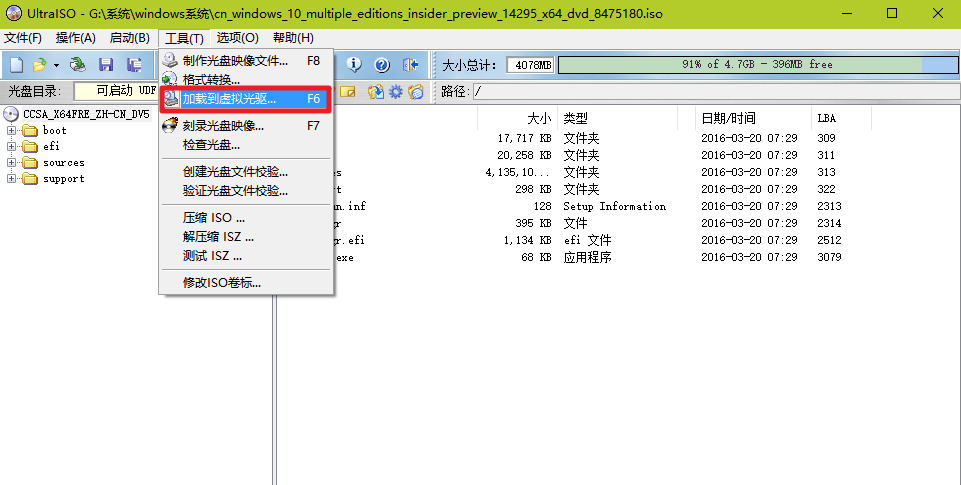Expand the sources folder tree node

(11, 162)
